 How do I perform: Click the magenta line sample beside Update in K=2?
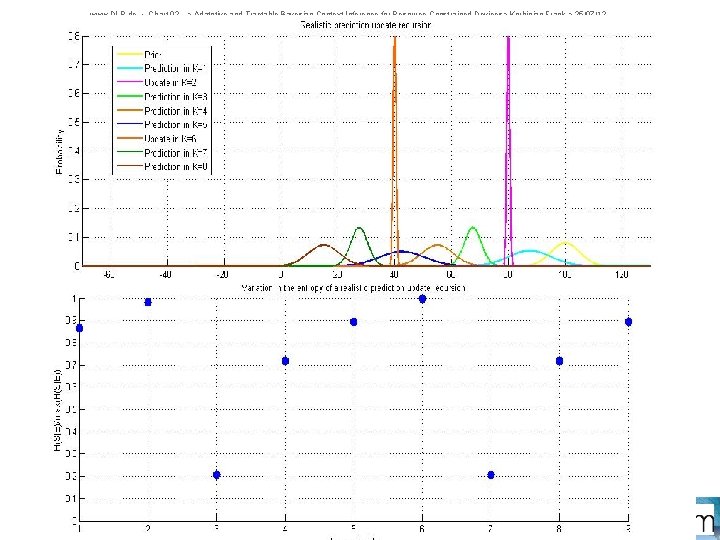coord(129,82)
